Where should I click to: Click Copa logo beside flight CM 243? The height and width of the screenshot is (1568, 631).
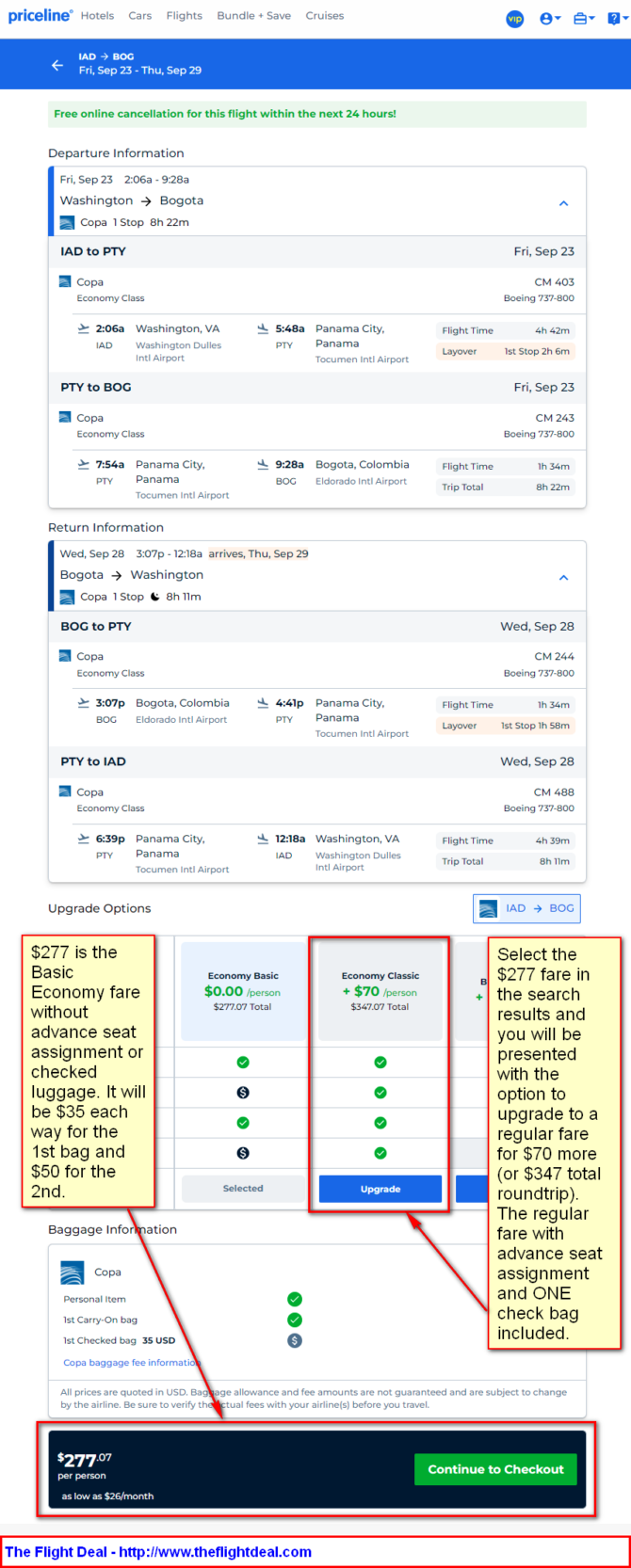(x=65, y=417)
